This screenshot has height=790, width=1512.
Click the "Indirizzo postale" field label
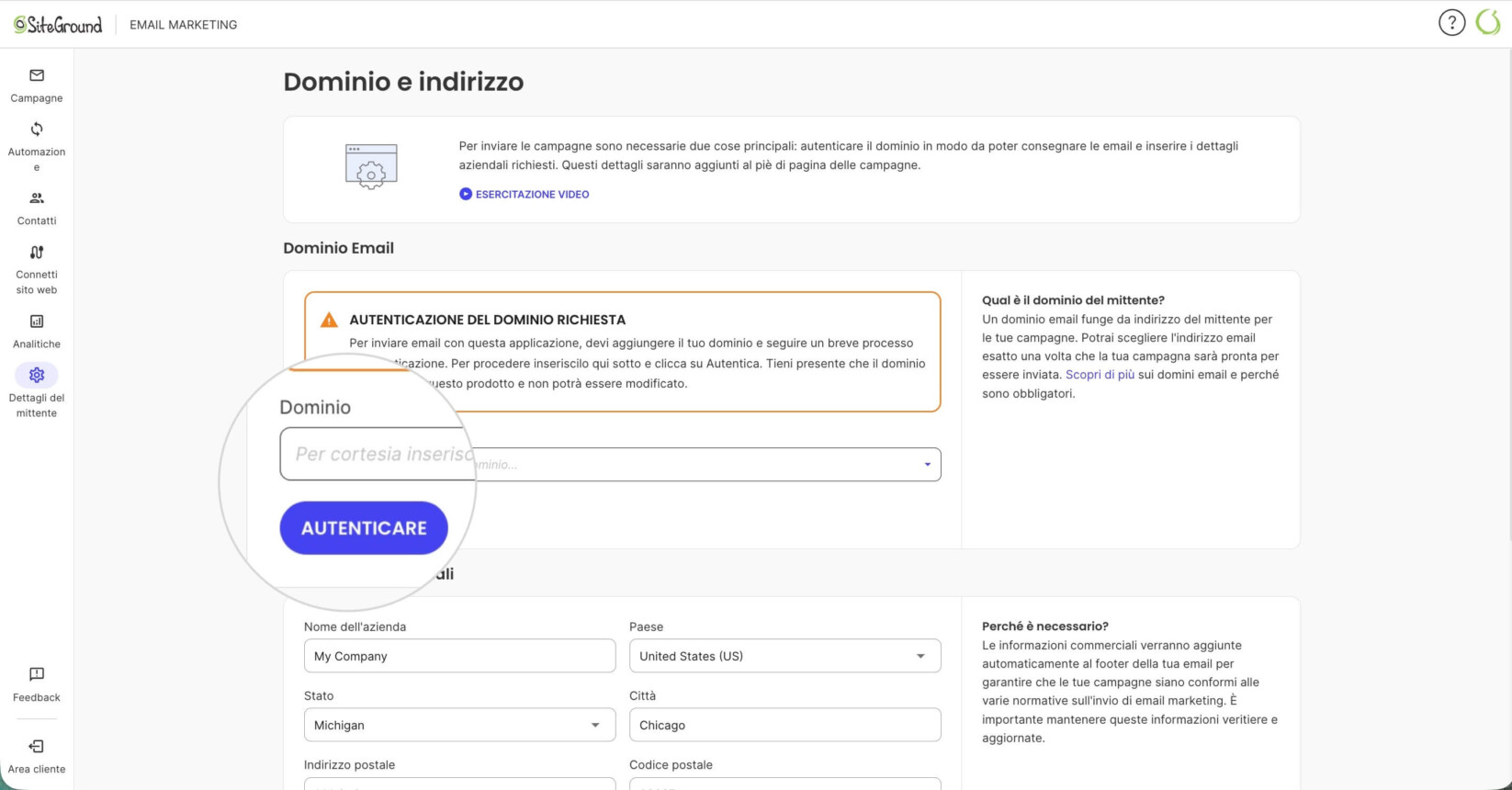pyautogui.click(x=349, y=764)
